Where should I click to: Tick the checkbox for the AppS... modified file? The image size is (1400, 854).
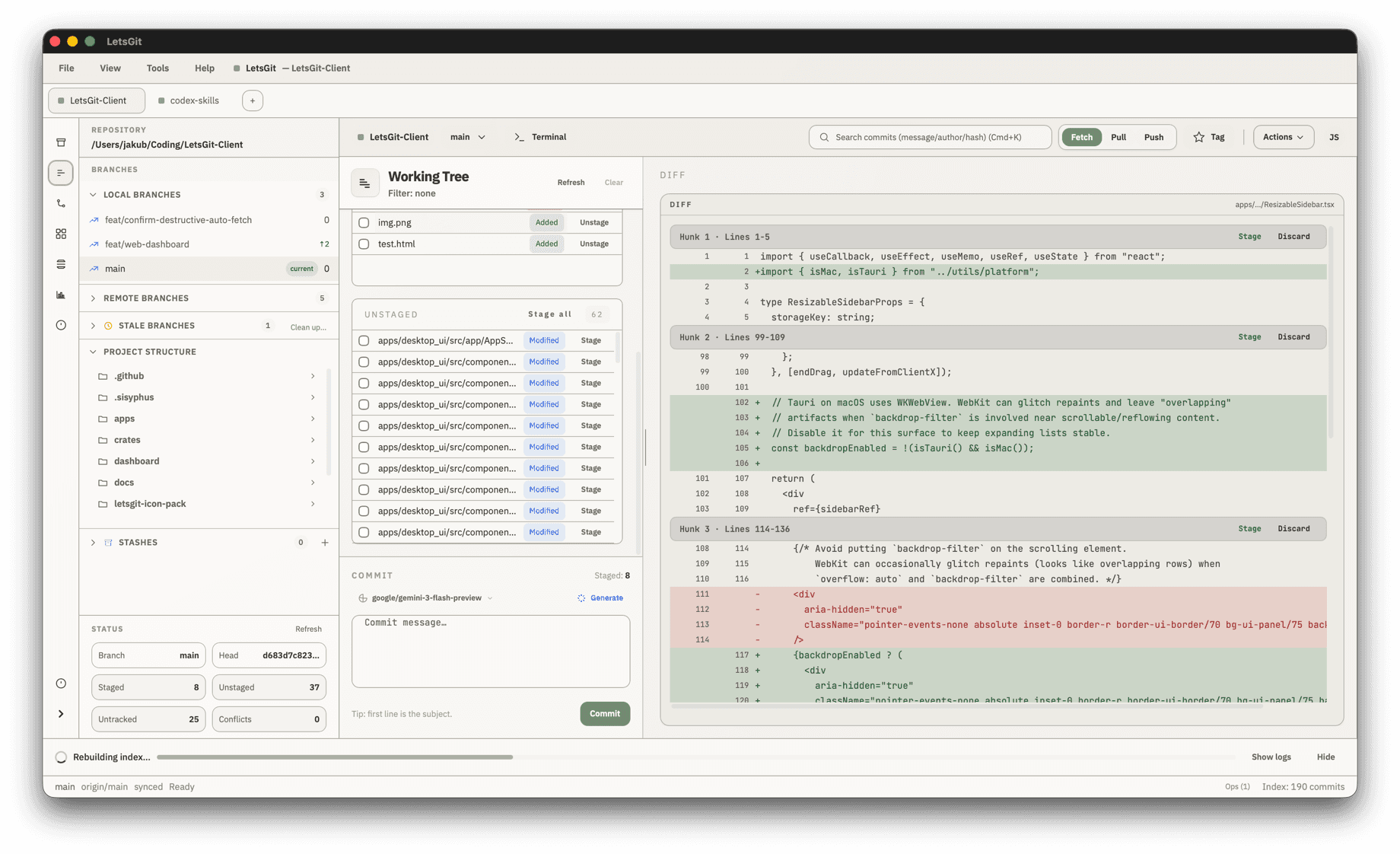click(363, 340)
